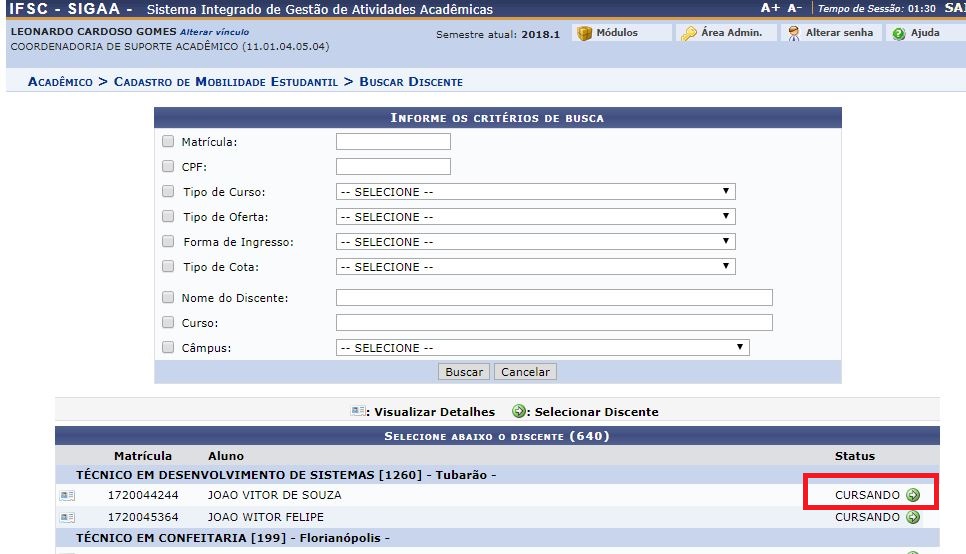Image resolution: width=966 pixels, height=554 pixels.
Task: Click the Matrícula input field
Action: pos(393,141)
